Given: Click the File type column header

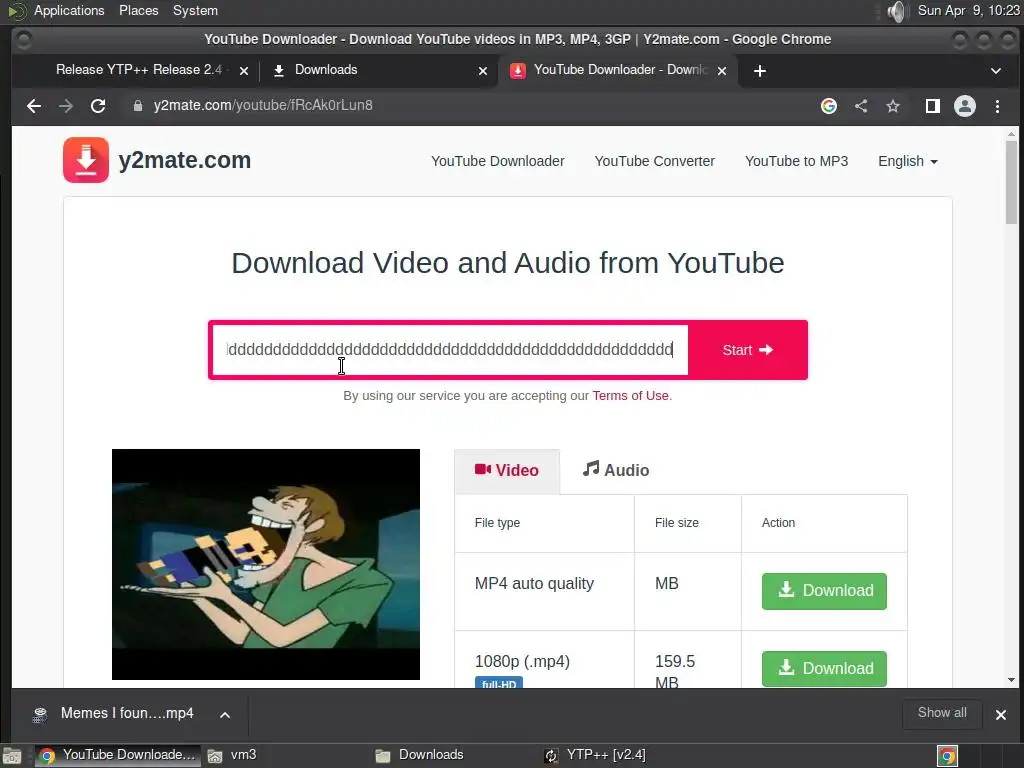Looking at the screenshot, I should click(x=498, y=523).
